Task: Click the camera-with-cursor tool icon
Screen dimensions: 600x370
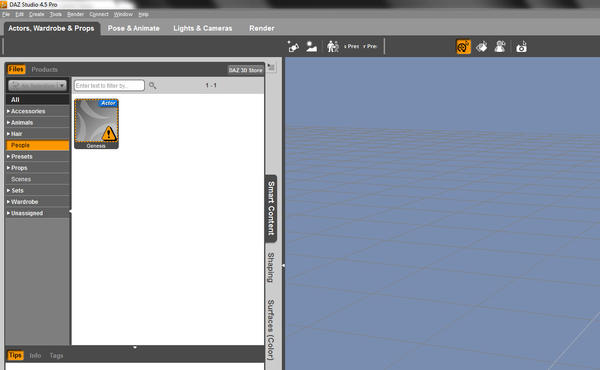Action: pos(521,47)
